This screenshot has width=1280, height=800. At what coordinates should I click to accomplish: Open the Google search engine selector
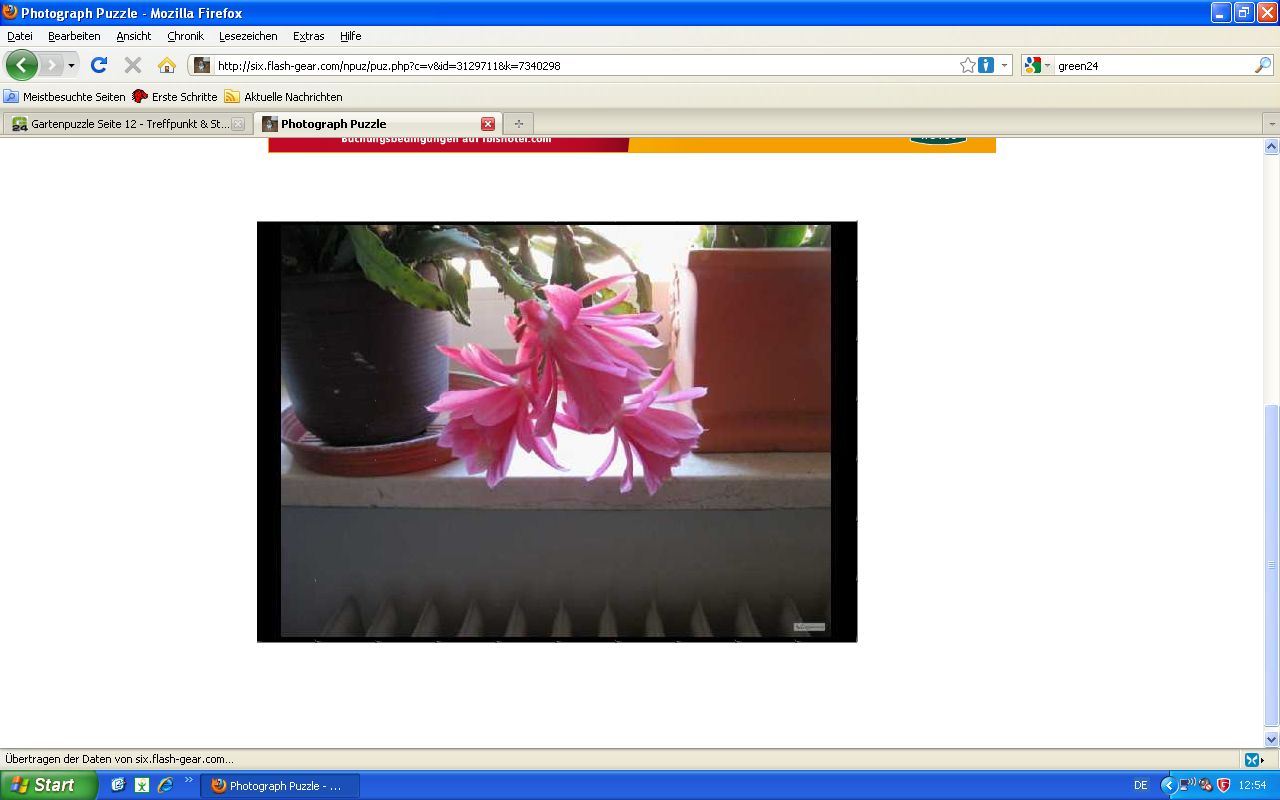click(x=1037, y=65)
